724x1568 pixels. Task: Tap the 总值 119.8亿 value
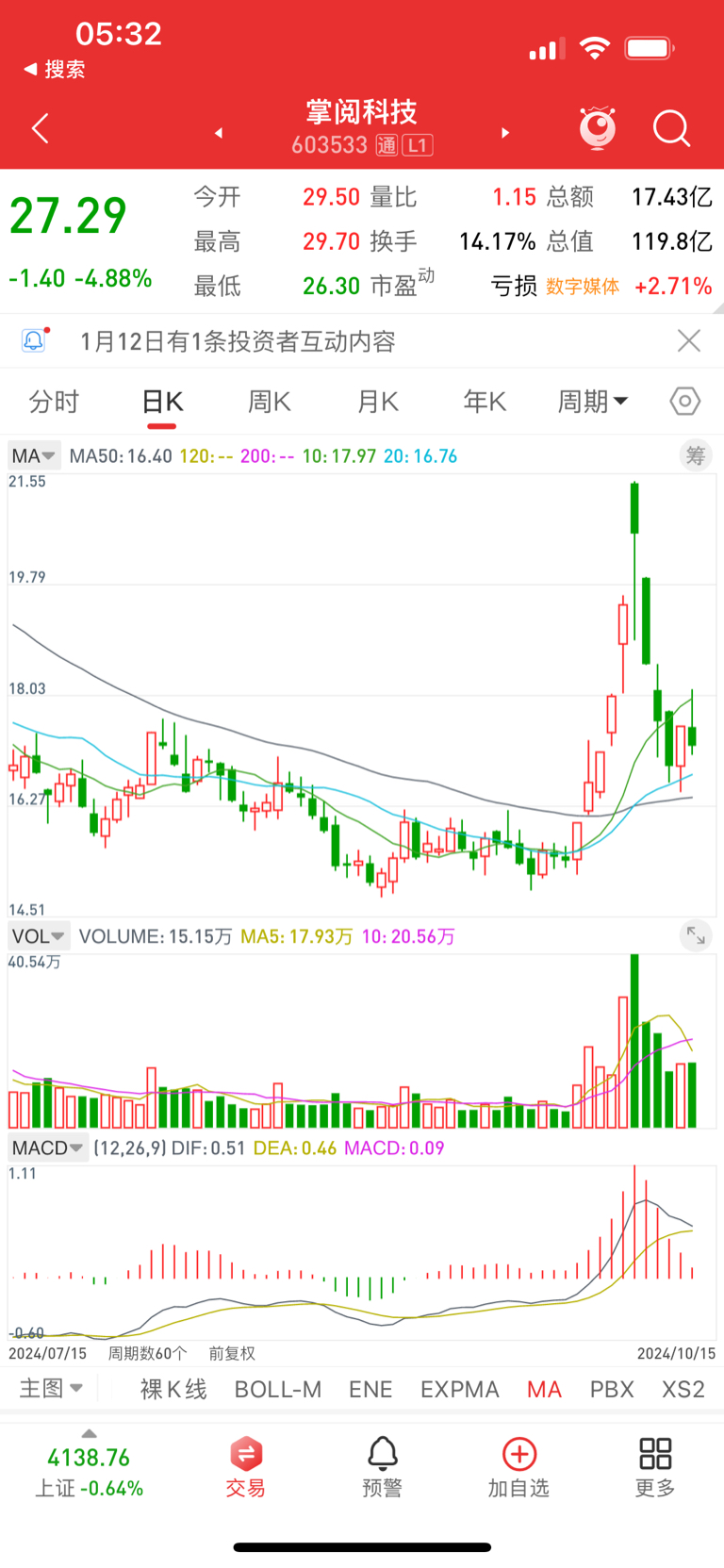(x=671, y=241)
